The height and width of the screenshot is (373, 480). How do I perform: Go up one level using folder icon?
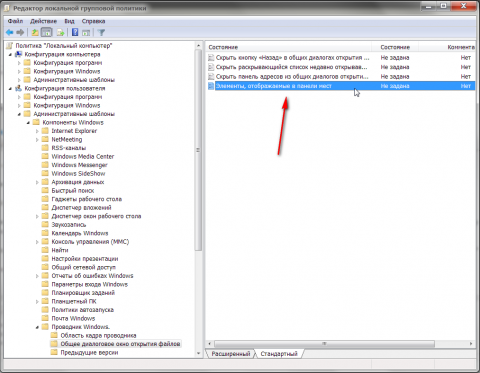click(35, 32)
